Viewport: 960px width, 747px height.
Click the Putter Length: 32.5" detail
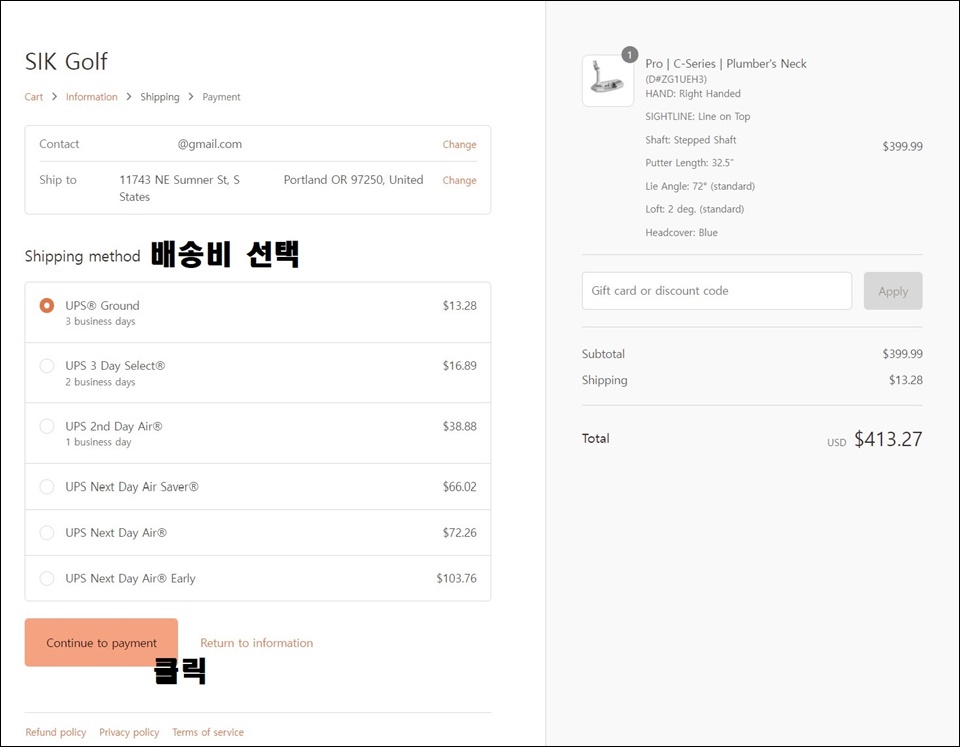coord(689,163)
